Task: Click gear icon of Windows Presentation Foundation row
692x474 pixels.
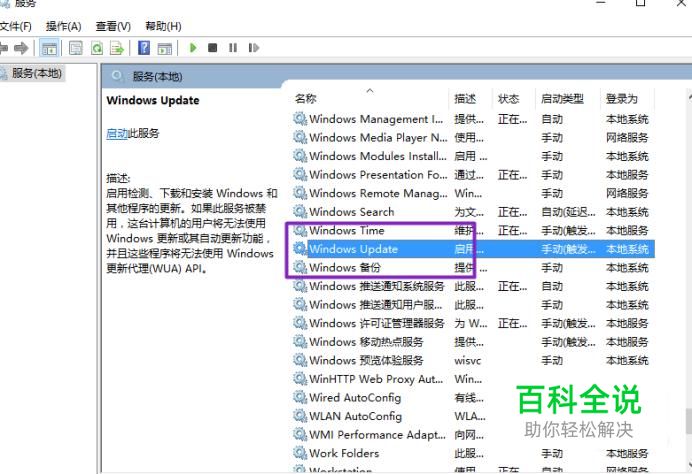Action: [x=300, y=174]
